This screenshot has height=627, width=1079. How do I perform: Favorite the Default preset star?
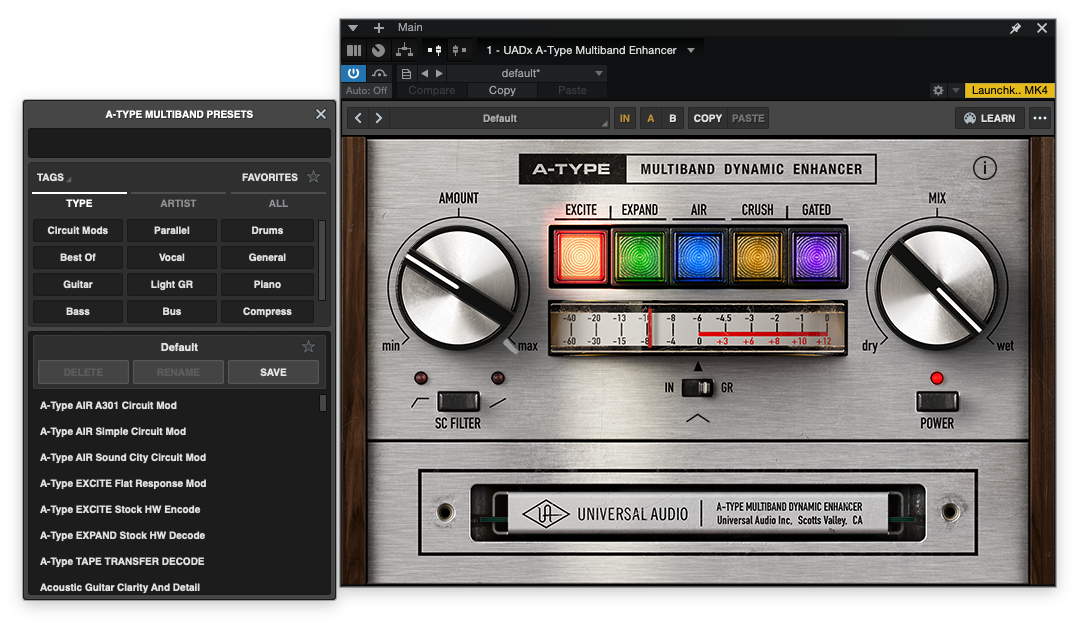[308, 346]
